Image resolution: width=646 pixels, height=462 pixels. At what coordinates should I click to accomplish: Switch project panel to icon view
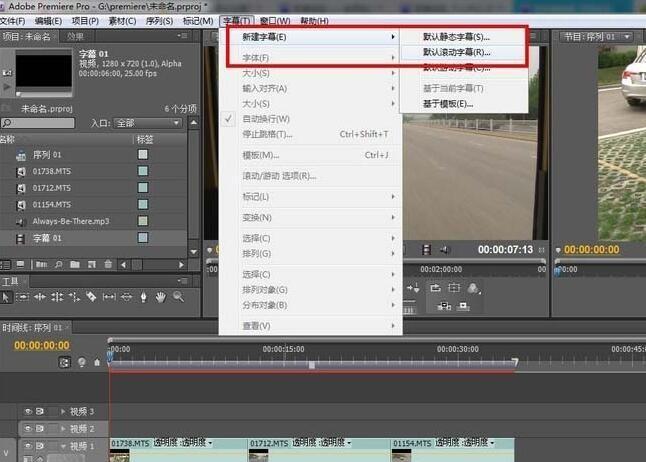coord(20,265)
